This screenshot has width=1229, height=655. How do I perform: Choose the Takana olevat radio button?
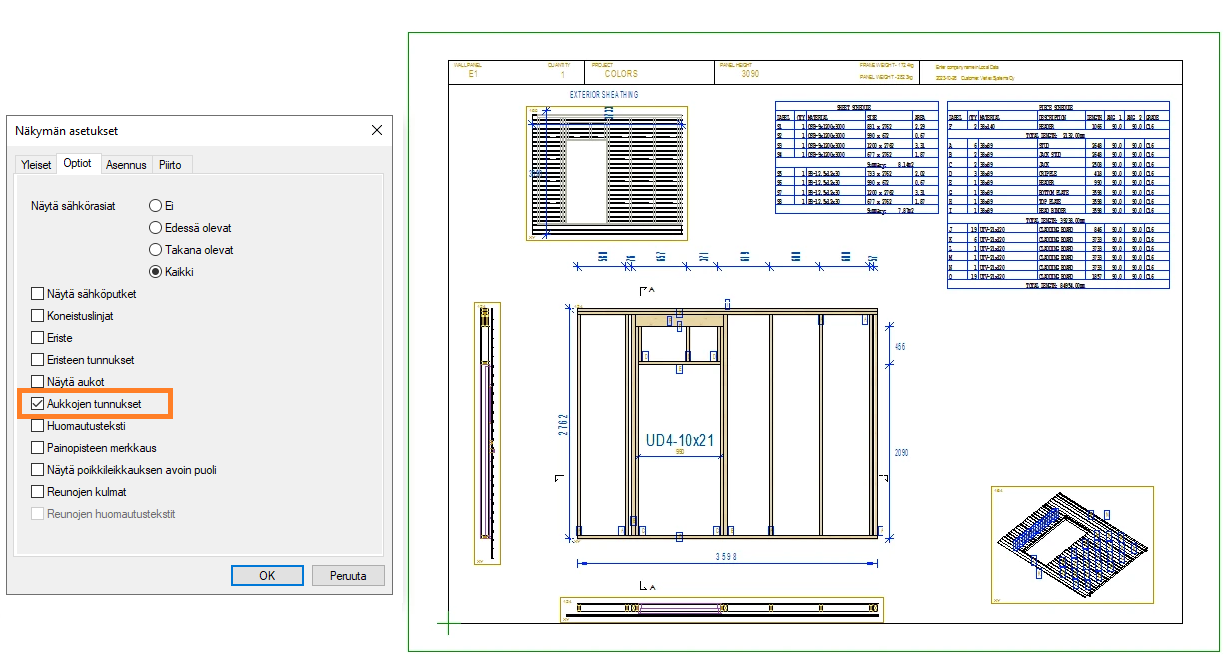155,250
